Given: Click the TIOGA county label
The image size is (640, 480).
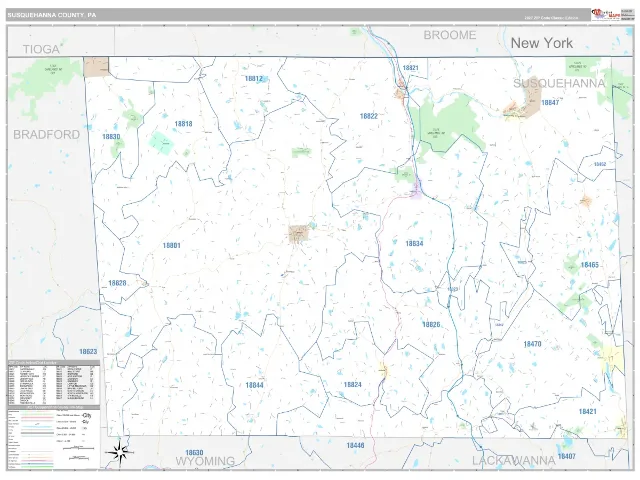Looking at the screenshot, I should coord(41,49).
